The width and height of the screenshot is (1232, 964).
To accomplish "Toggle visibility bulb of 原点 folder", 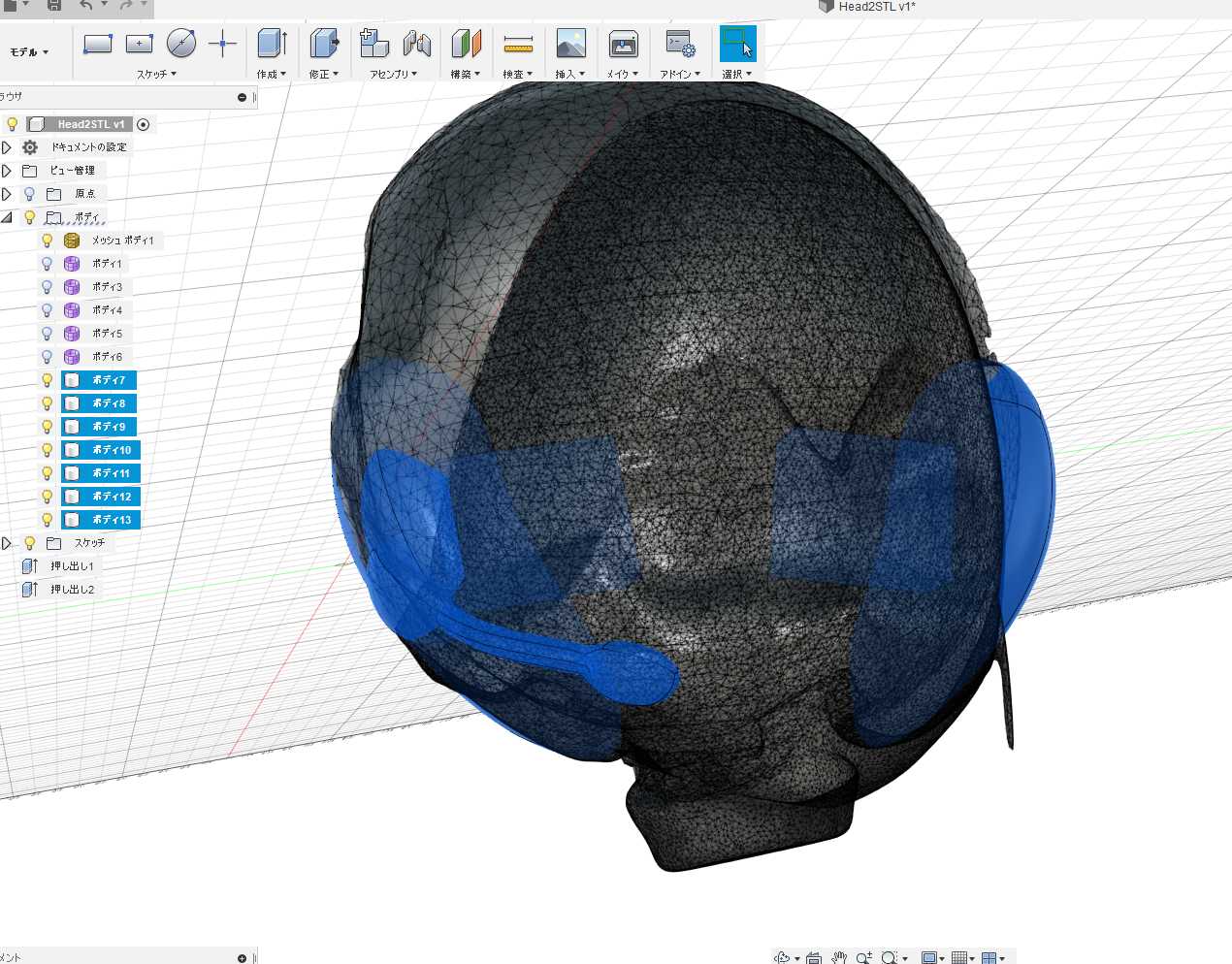I will (x=29, y=194).
